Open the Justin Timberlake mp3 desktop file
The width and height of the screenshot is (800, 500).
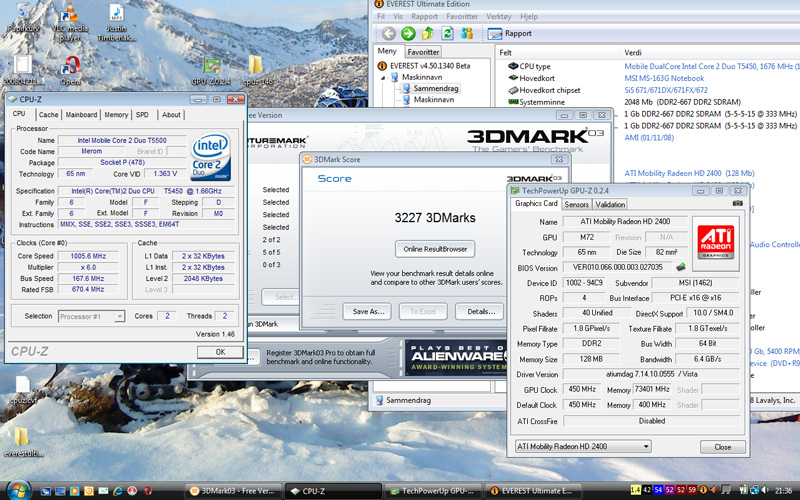coord(116,22)
